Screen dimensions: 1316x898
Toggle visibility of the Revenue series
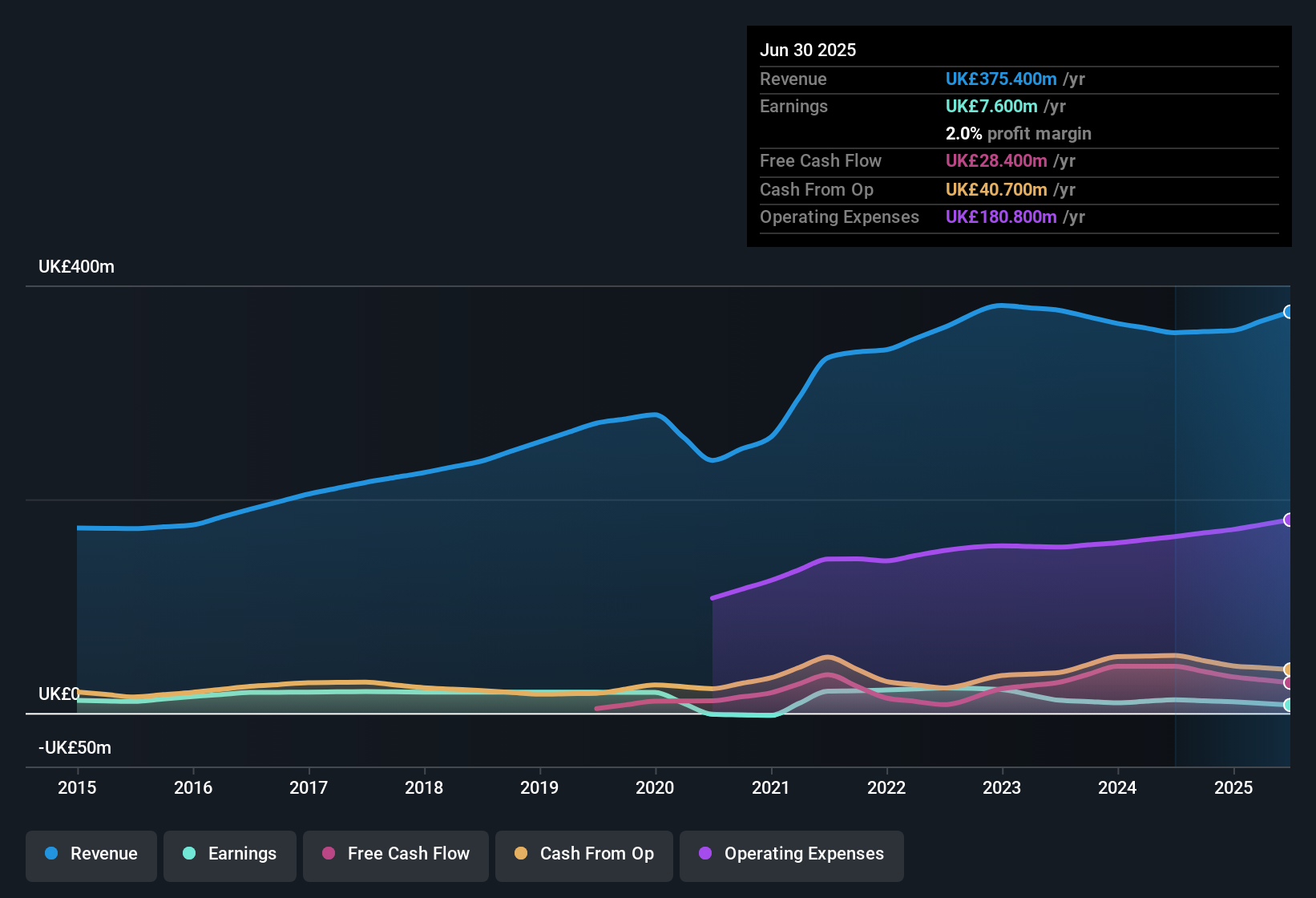point(91,855)
